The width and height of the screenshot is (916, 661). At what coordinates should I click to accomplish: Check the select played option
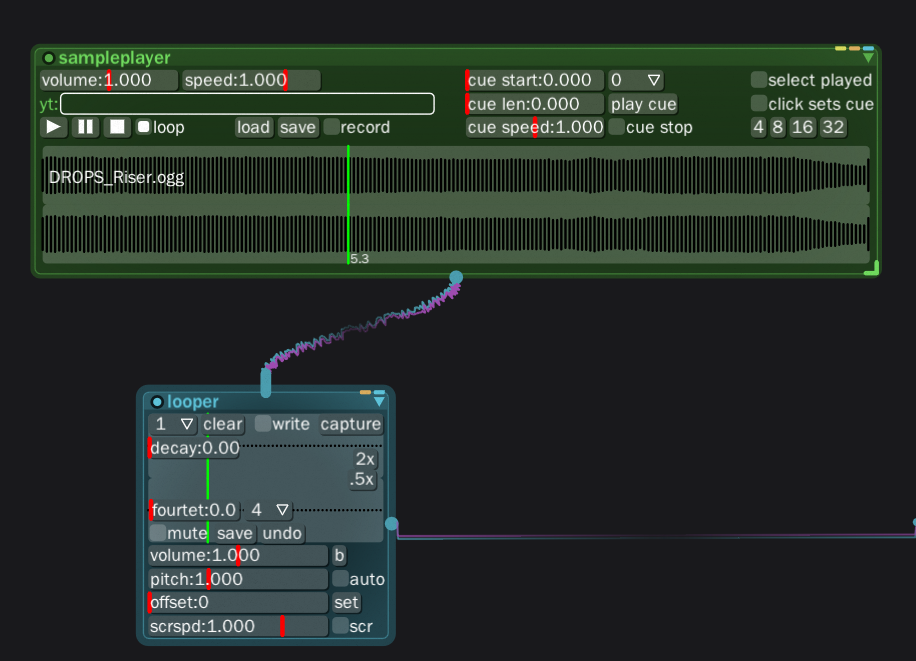coord(758,79)
